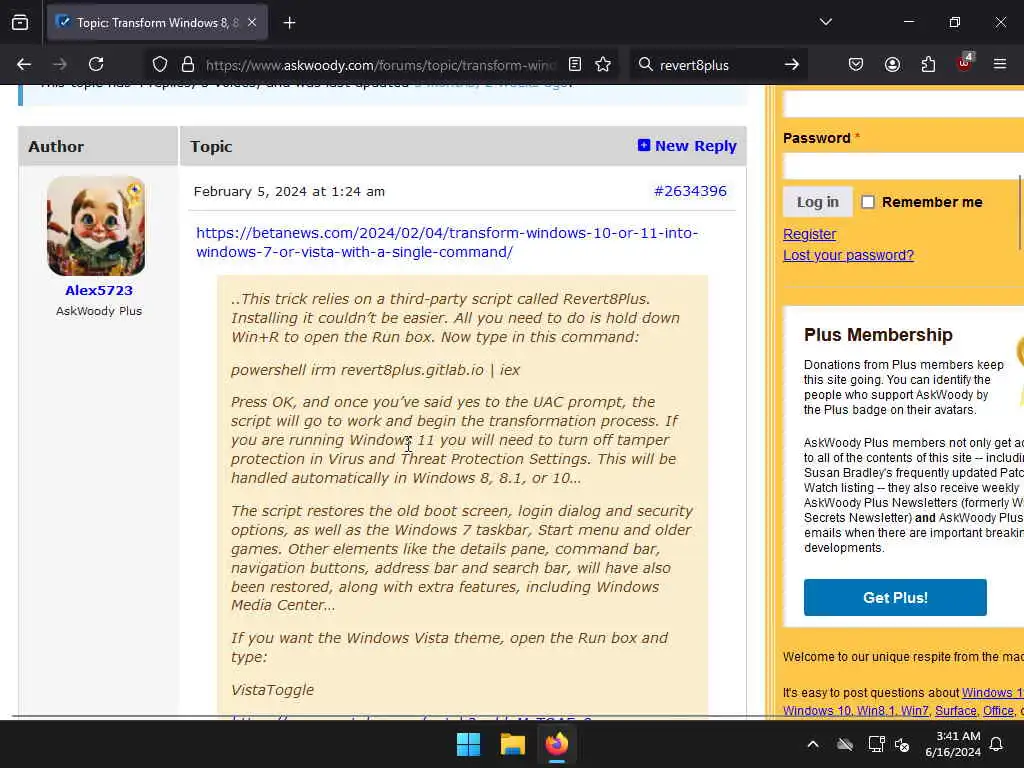Follow the Office forum link

[x=998, y=711]
